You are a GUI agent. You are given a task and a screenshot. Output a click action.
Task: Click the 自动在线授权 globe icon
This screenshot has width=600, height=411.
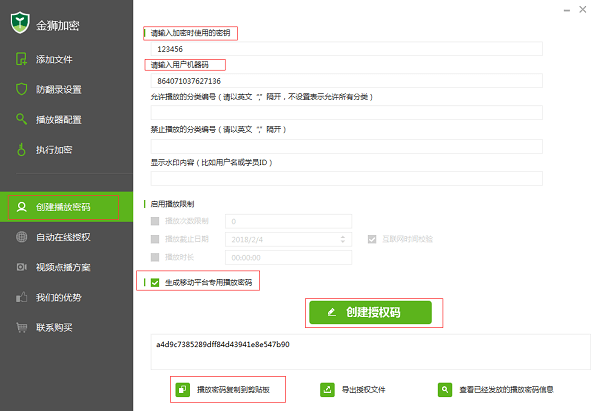21,237
